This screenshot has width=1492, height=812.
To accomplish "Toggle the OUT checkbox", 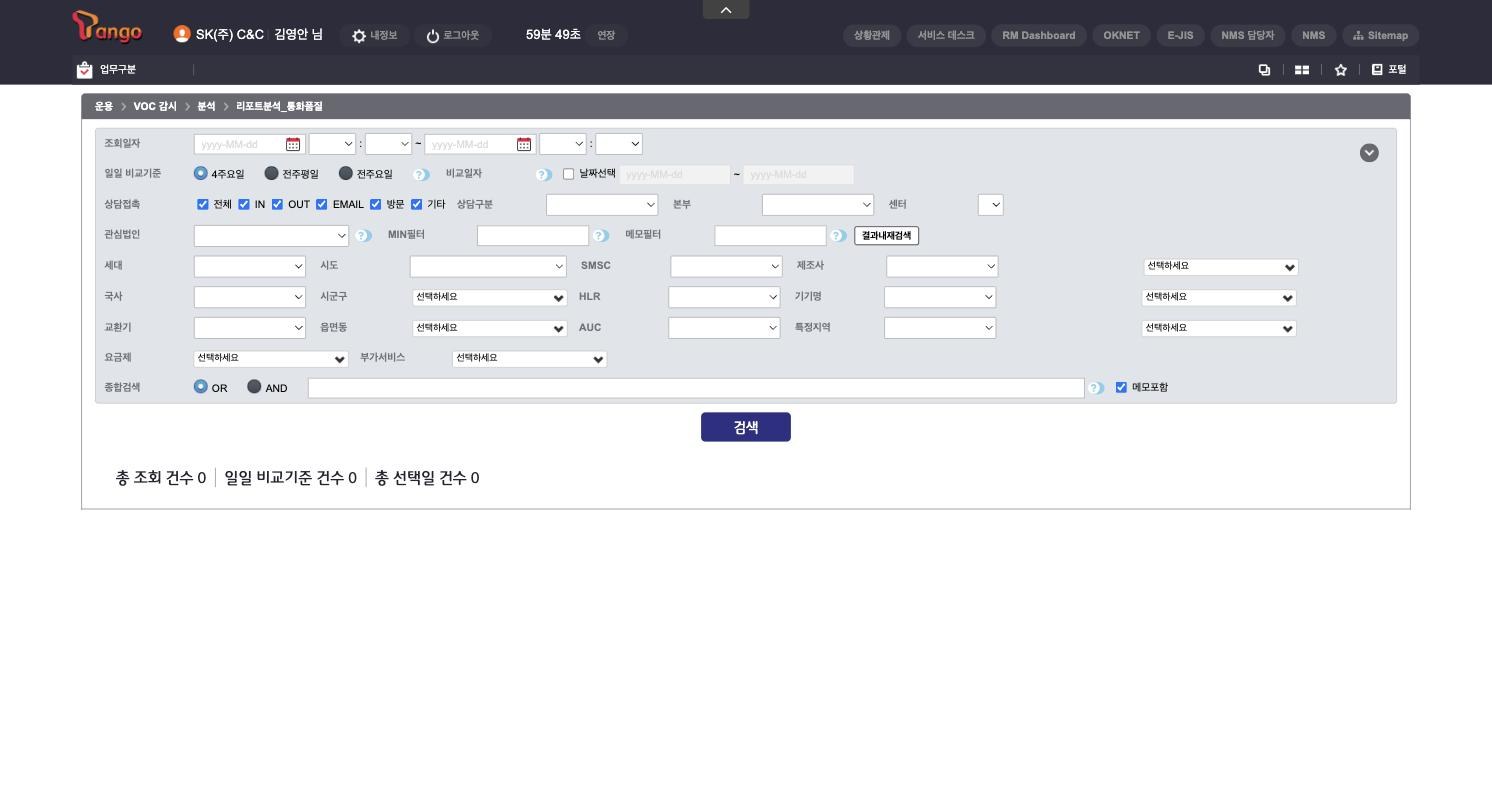I will [278, 204].
